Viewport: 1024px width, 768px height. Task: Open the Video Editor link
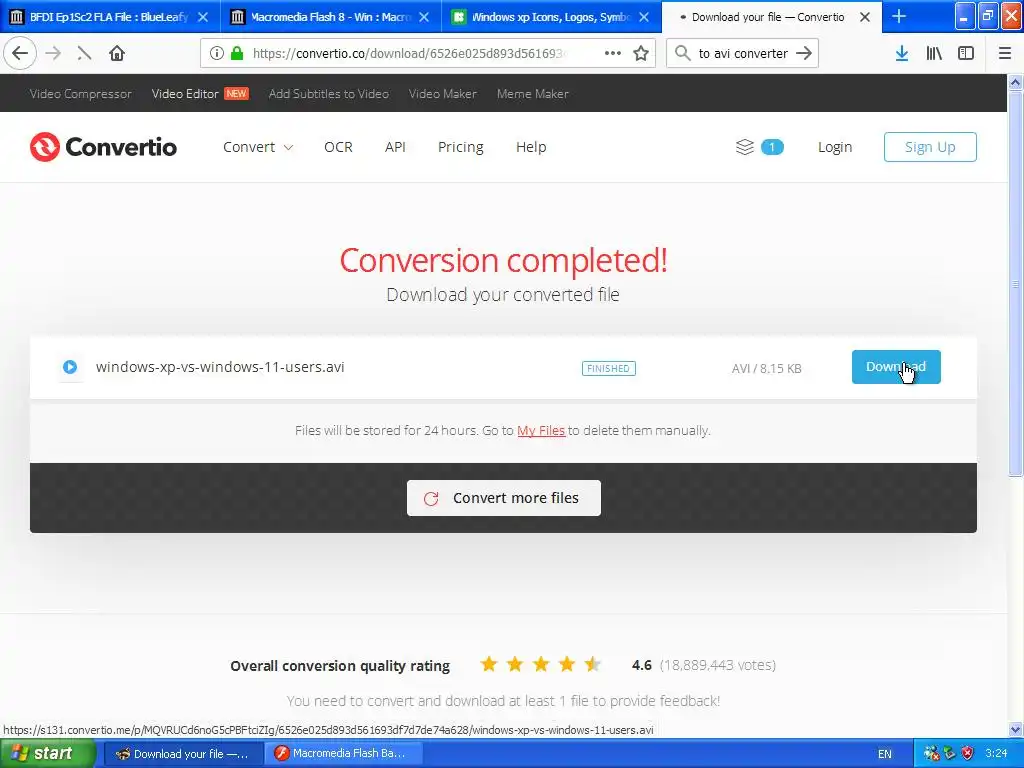(185, 93)
